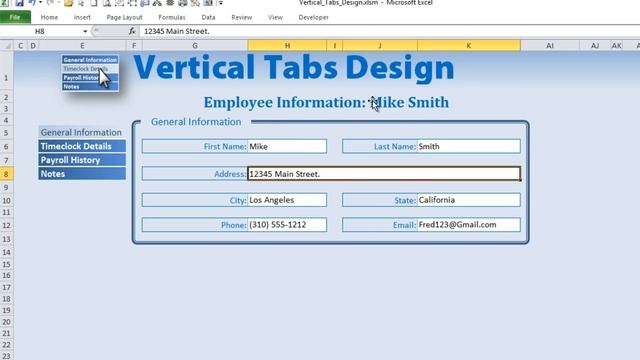Click the City: label
Image resolution: width=640 pixels, height=360 pixels.
pos(238,200)
